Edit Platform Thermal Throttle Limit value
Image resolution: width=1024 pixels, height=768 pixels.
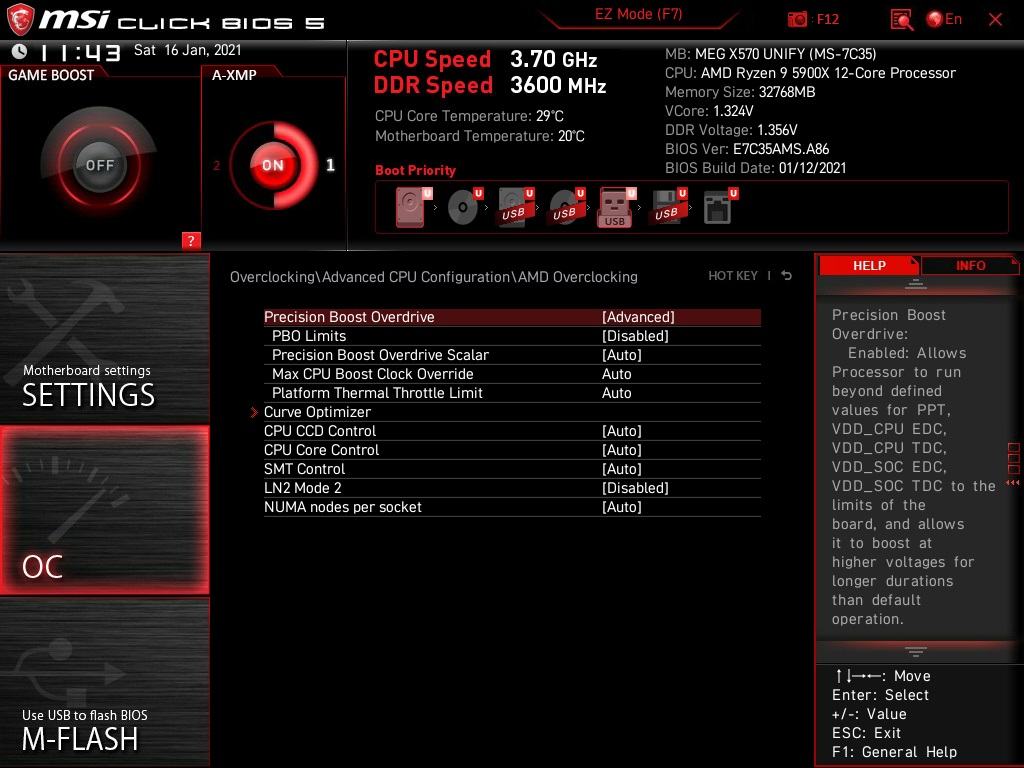point(616,392)
